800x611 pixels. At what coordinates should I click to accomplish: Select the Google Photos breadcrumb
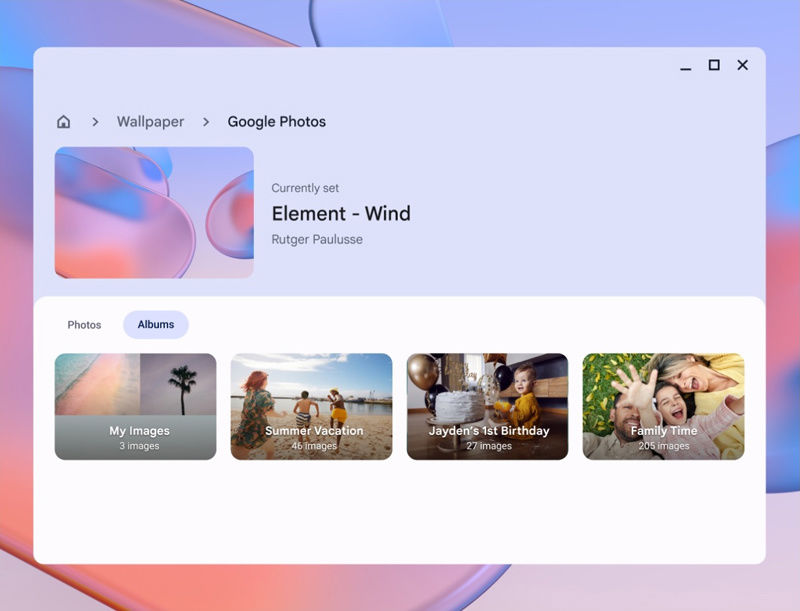[277, 121]
